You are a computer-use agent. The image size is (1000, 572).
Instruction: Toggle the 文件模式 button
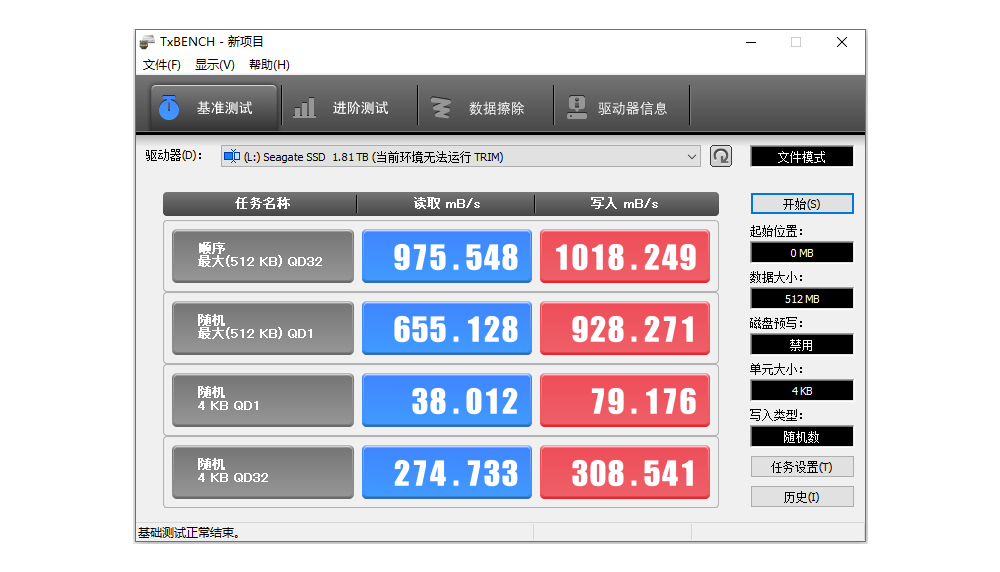(802, 157)
